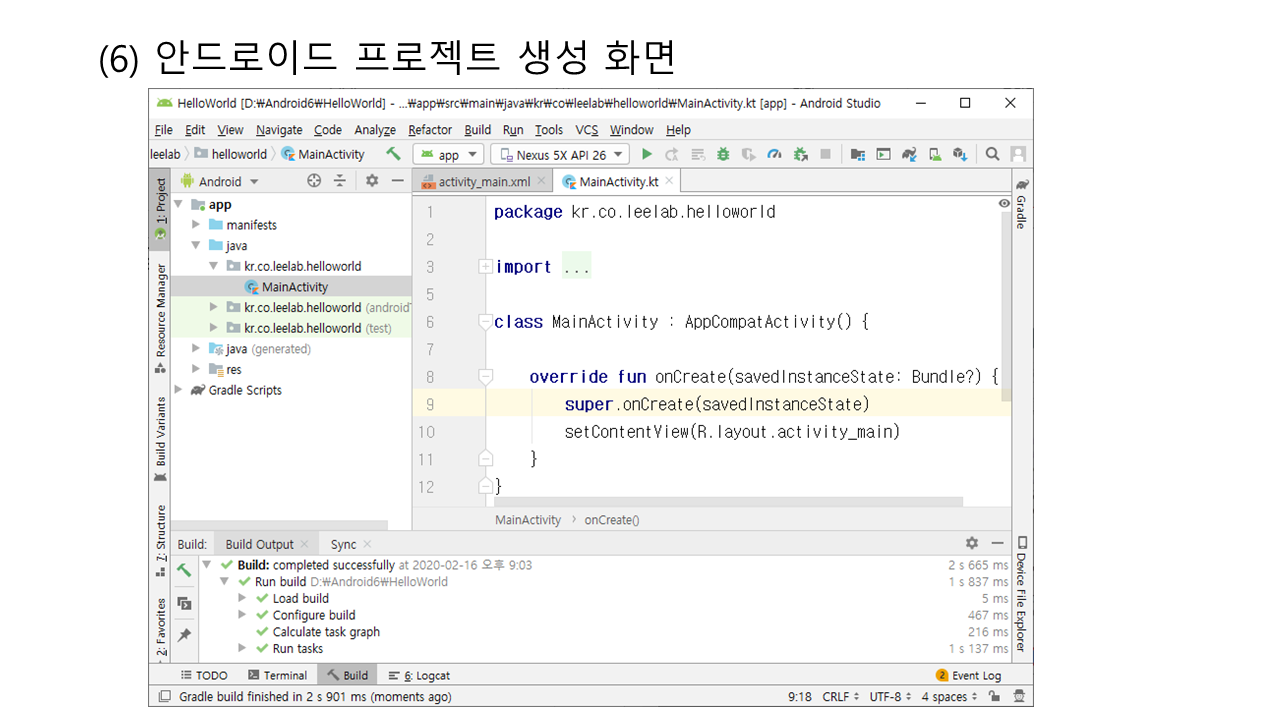This screenshot has width=1280, height=720.
Task: Toggle the import fold marker in editor
Action: [x=485, y=267]
